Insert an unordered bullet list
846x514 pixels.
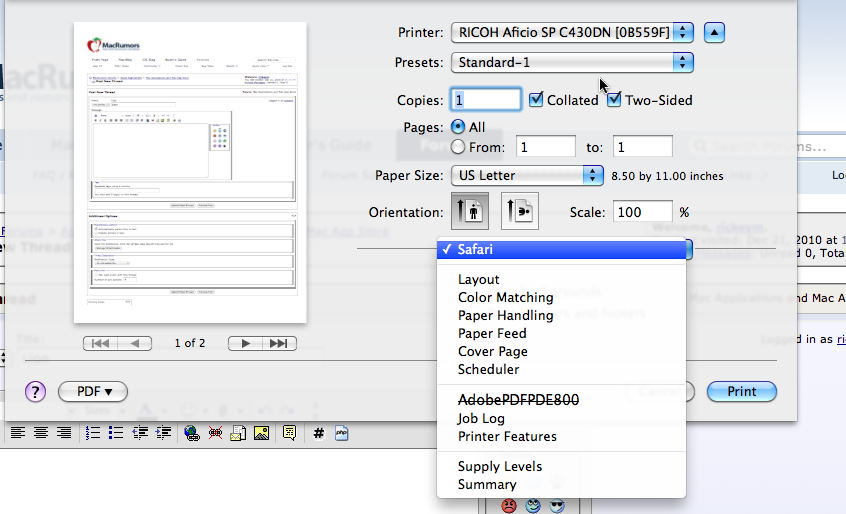click(116, 433)
